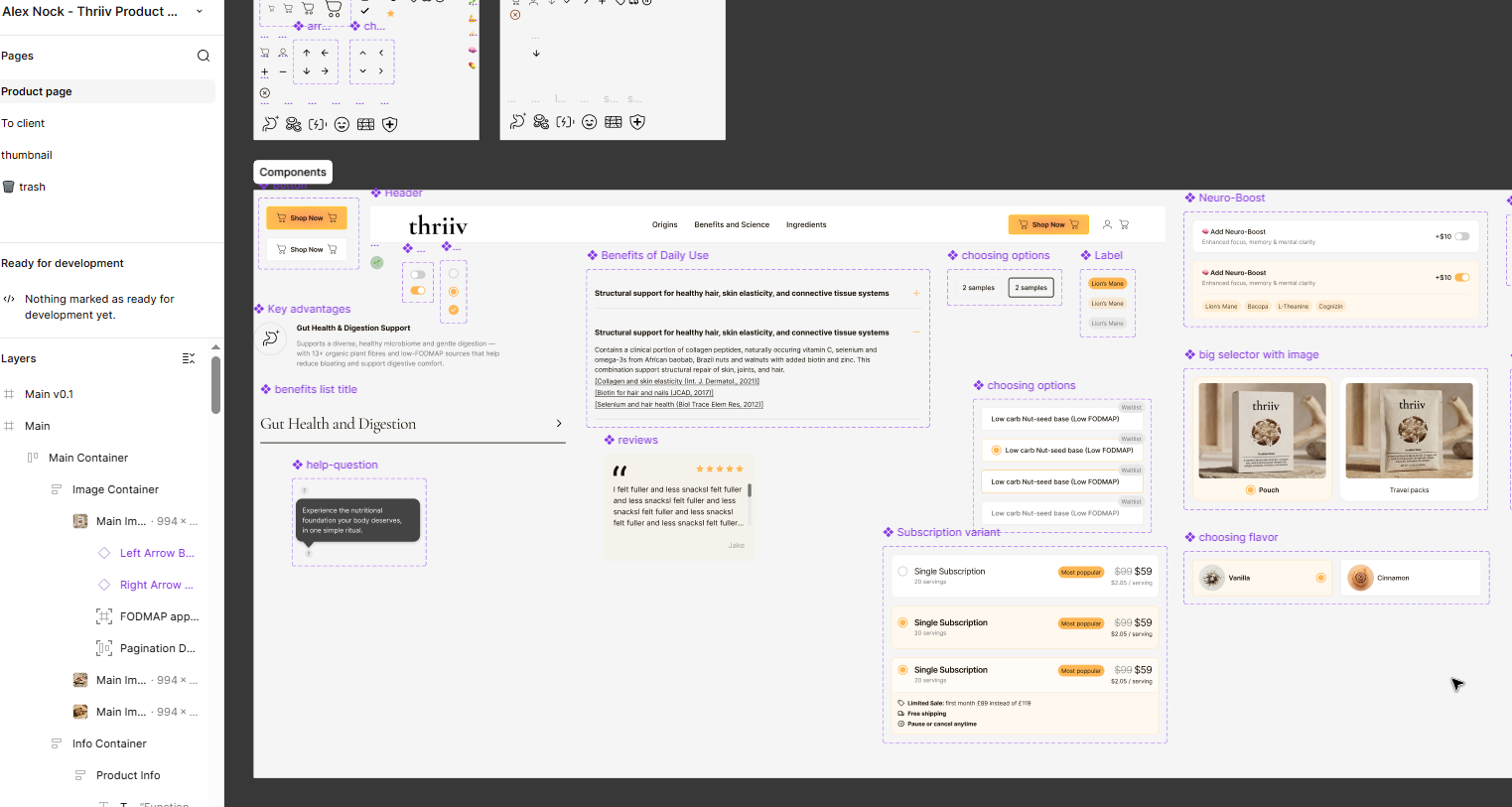1512x807 pixels.
Task: Click the layers panel scrollbar thumb
Action: [215, 384]
